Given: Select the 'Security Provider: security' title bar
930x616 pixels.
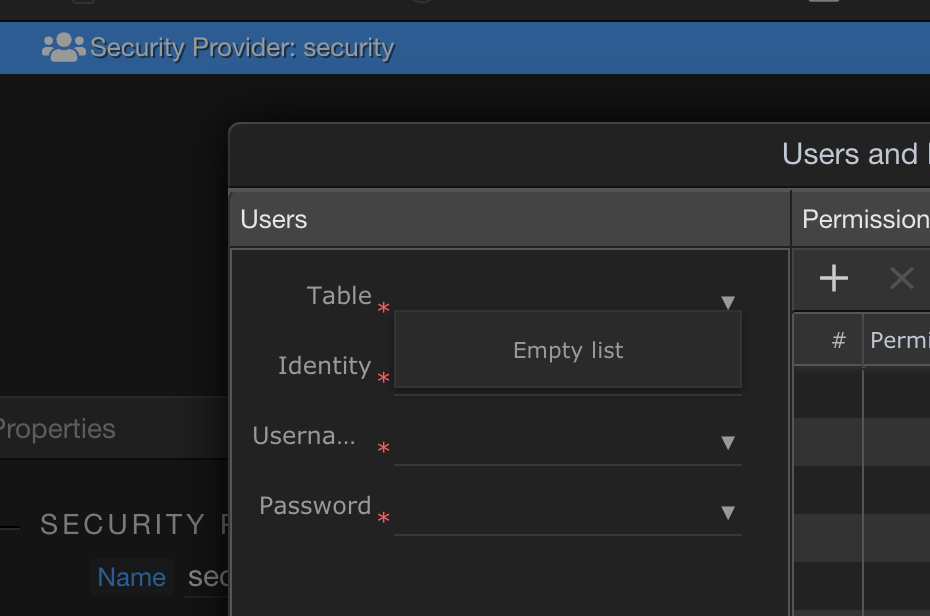Looking at the screenshot, I should 242,48.
